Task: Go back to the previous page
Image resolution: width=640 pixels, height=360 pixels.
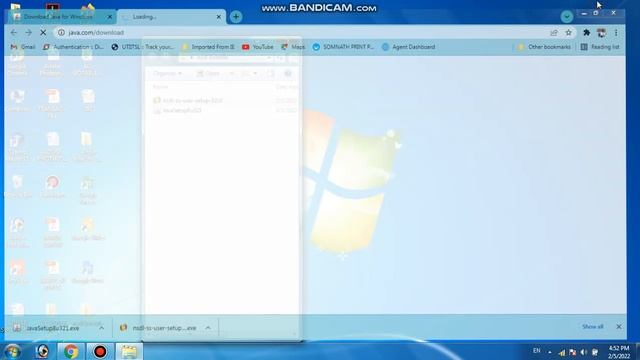Action: 13,32
